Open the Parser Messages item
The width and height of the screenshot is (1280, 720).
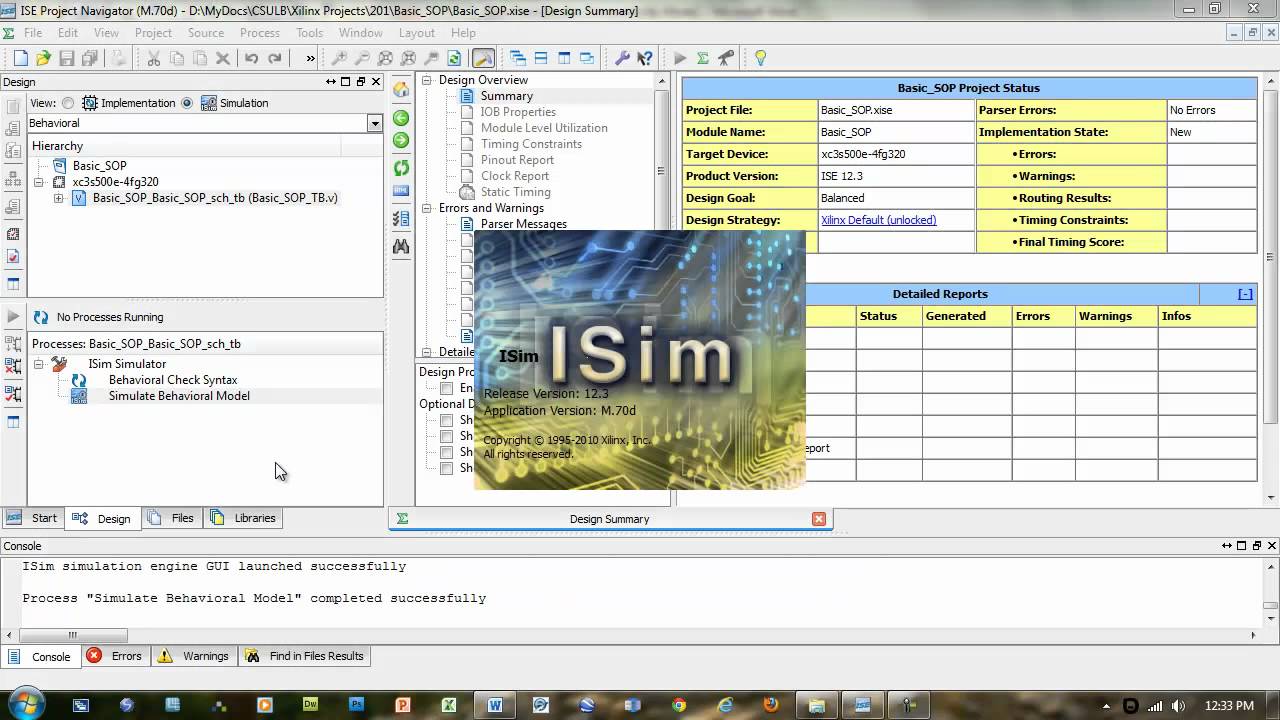[523, 224]
